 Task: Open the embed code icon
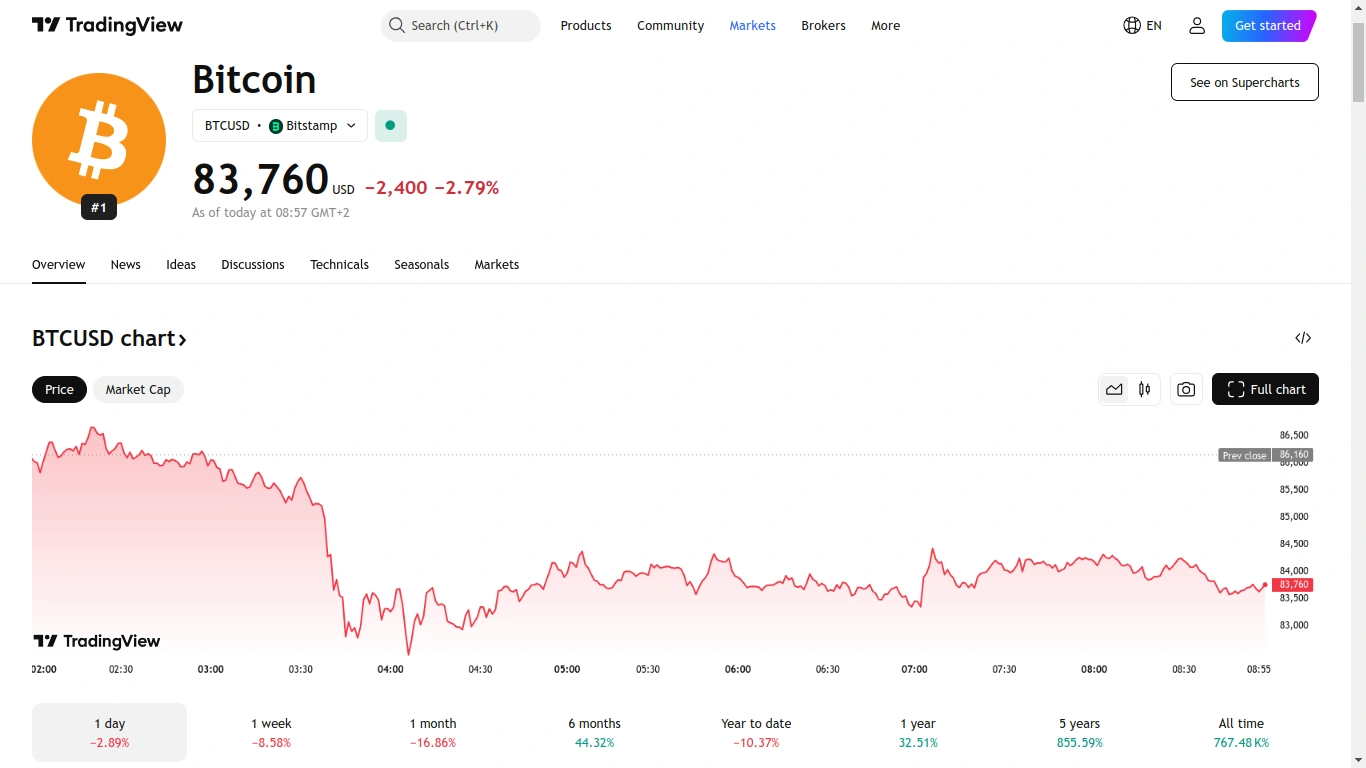tap(1303, 338)
